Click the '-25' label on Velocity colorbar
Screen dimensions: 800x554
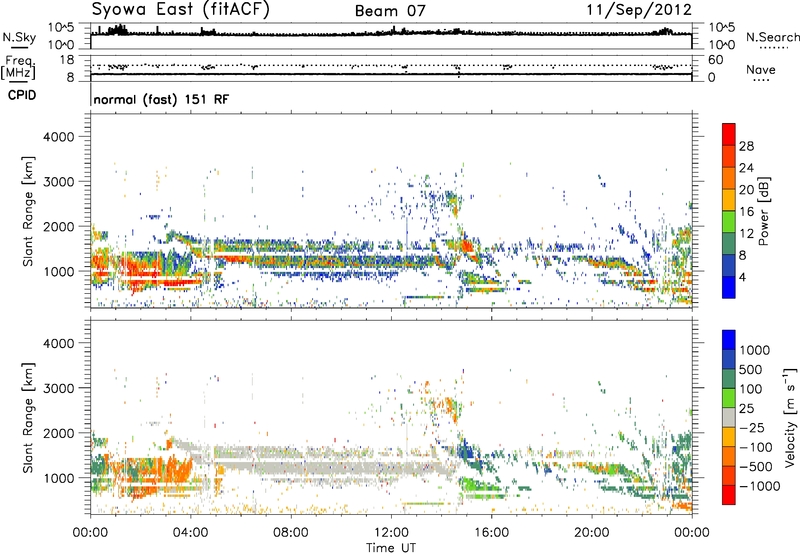point(753,428)
